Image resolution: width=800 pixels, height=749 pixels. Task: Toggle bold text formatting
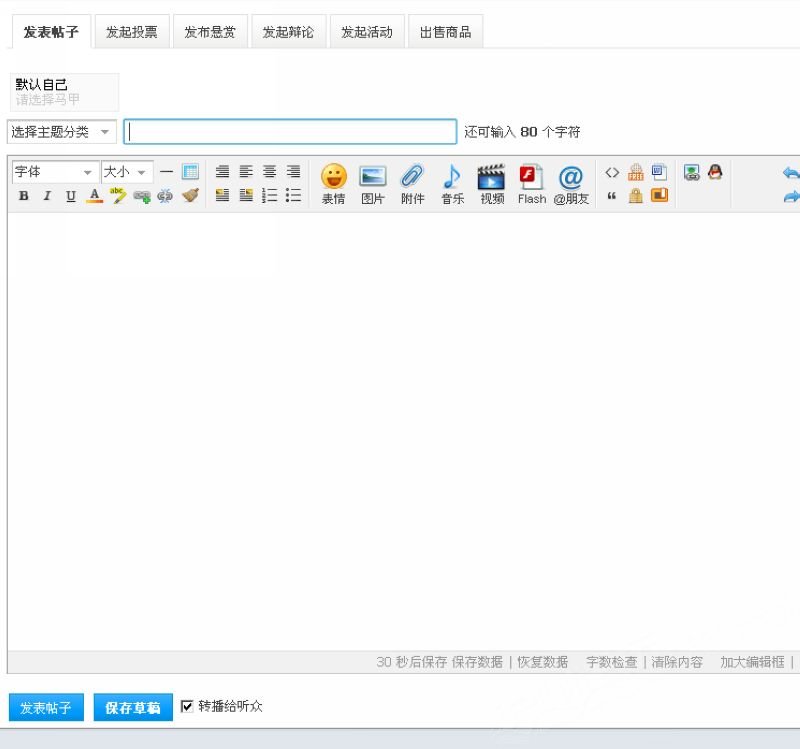coord(23,196)
